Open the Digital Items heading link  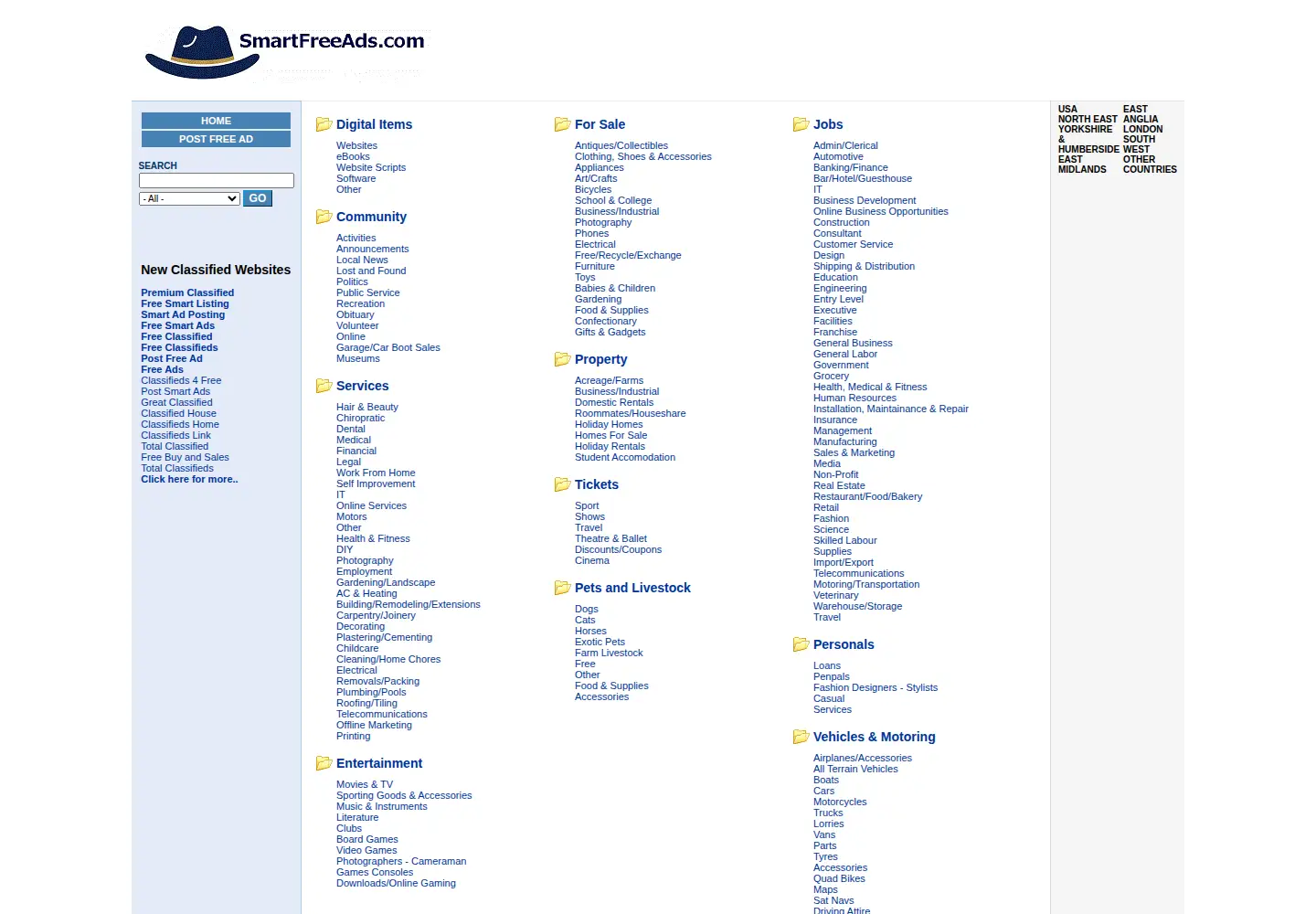click(x=374, y=124)
